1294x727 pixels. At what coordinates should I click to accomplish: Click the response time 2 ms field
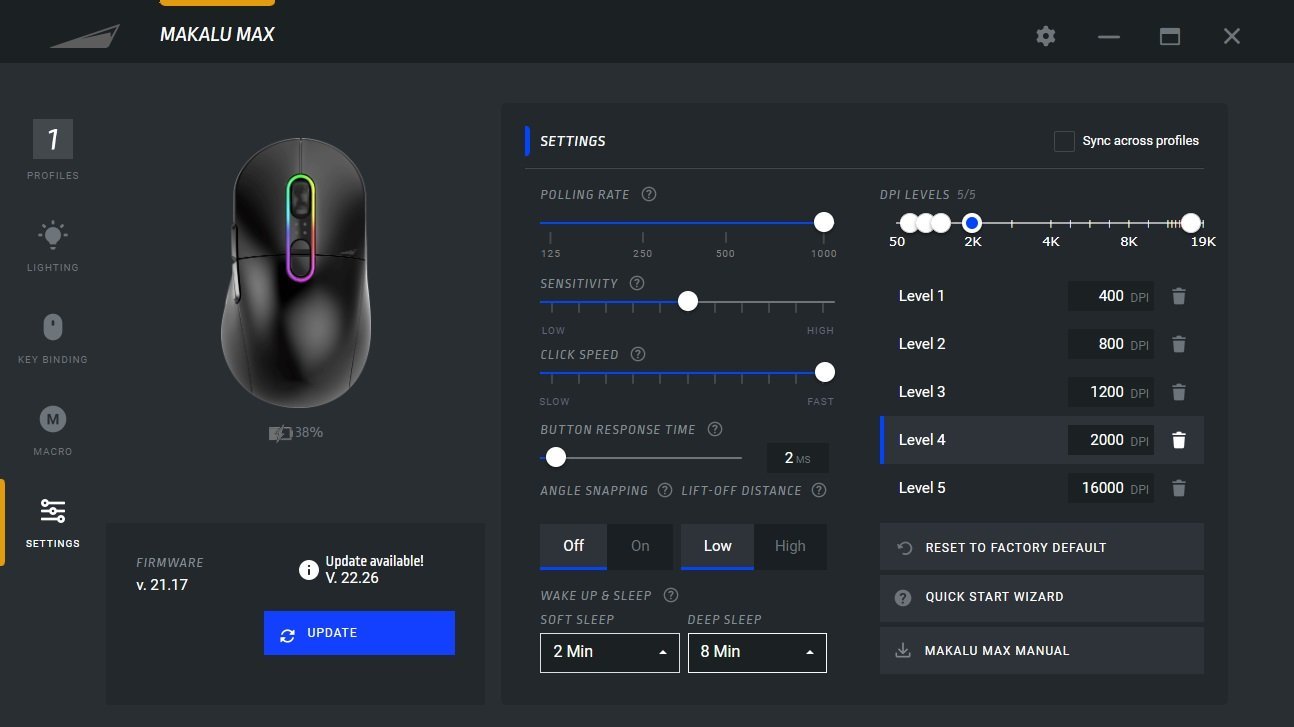tap(798, 458)
